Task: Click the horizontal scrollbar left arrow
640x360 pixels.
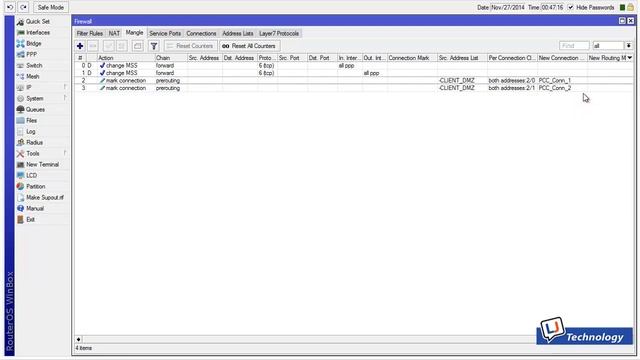Action: pyautogui.click(x=78, y=339)
